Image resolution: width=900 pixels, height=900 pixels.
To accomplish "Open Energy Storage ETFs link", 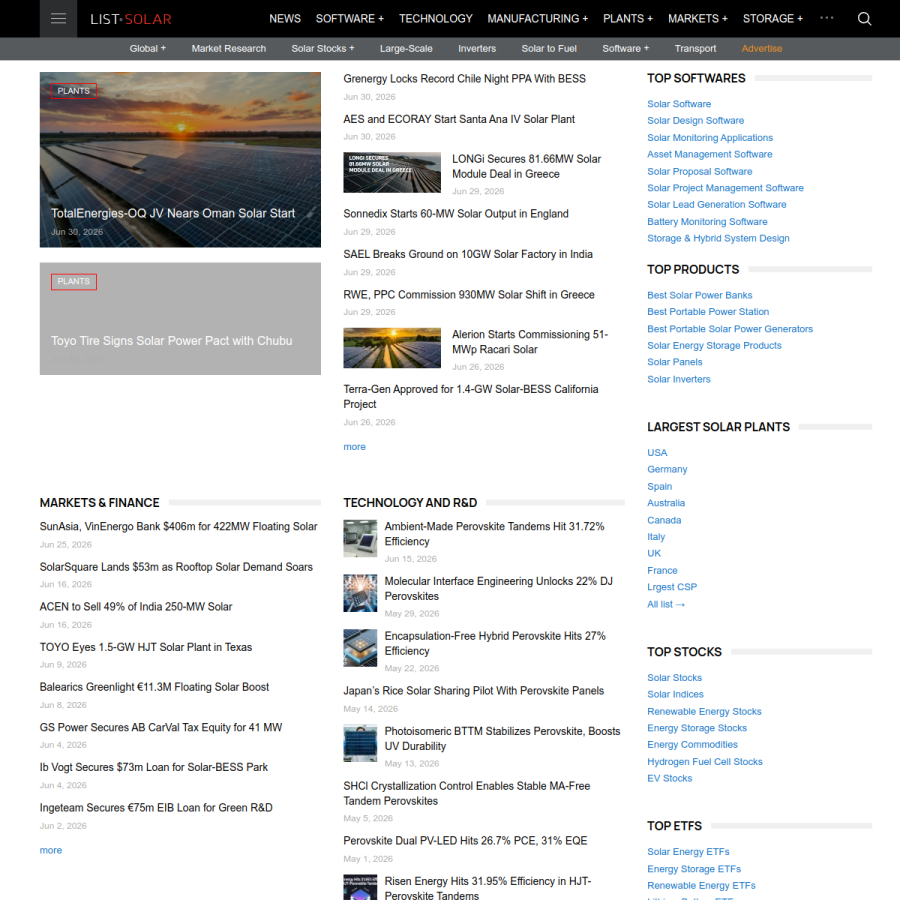I will coord(694,869).
